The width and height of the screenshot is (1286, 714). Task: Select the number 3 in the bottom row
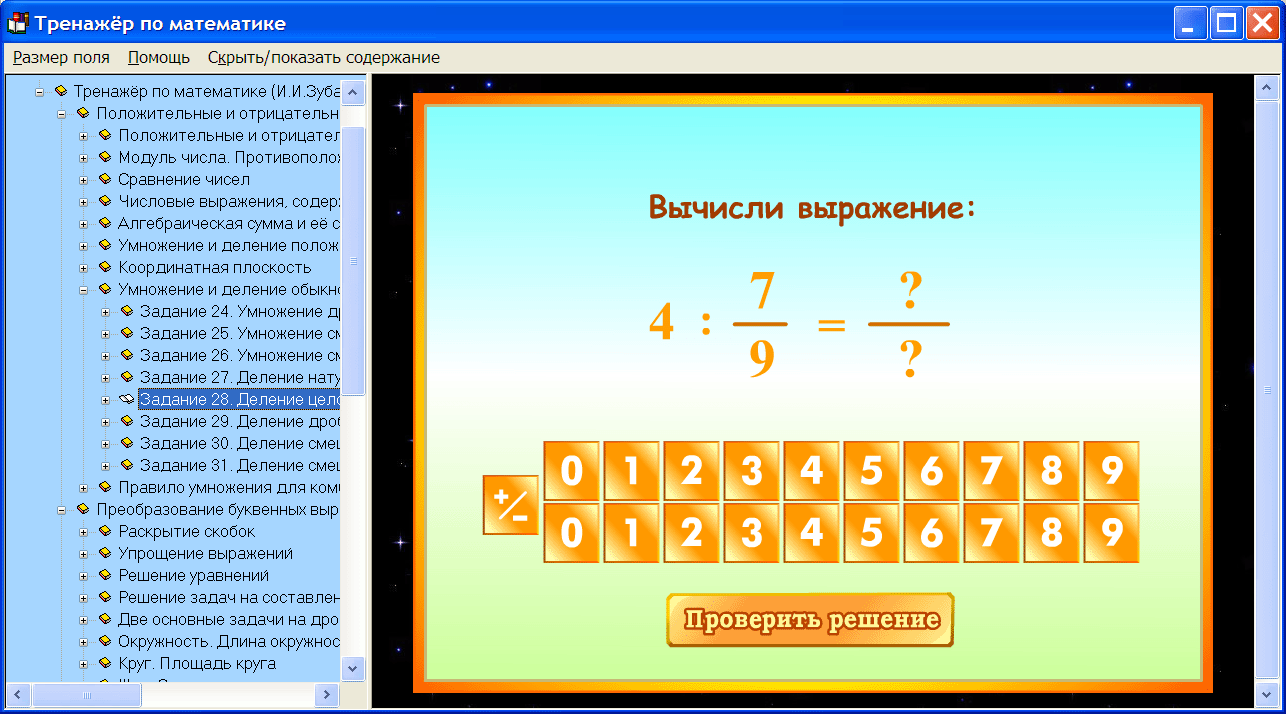tap(751, 533)
